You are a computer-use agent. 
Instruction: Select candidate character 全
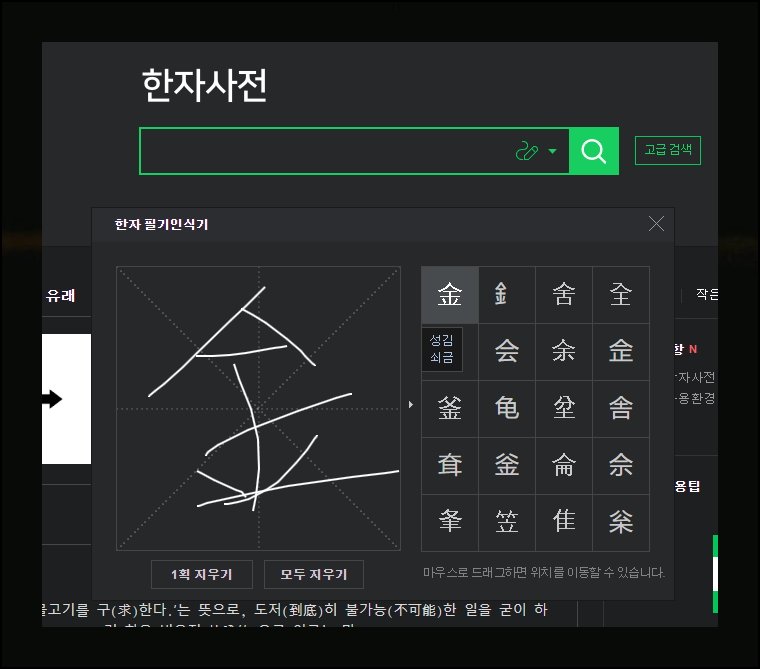click(621, 295)
